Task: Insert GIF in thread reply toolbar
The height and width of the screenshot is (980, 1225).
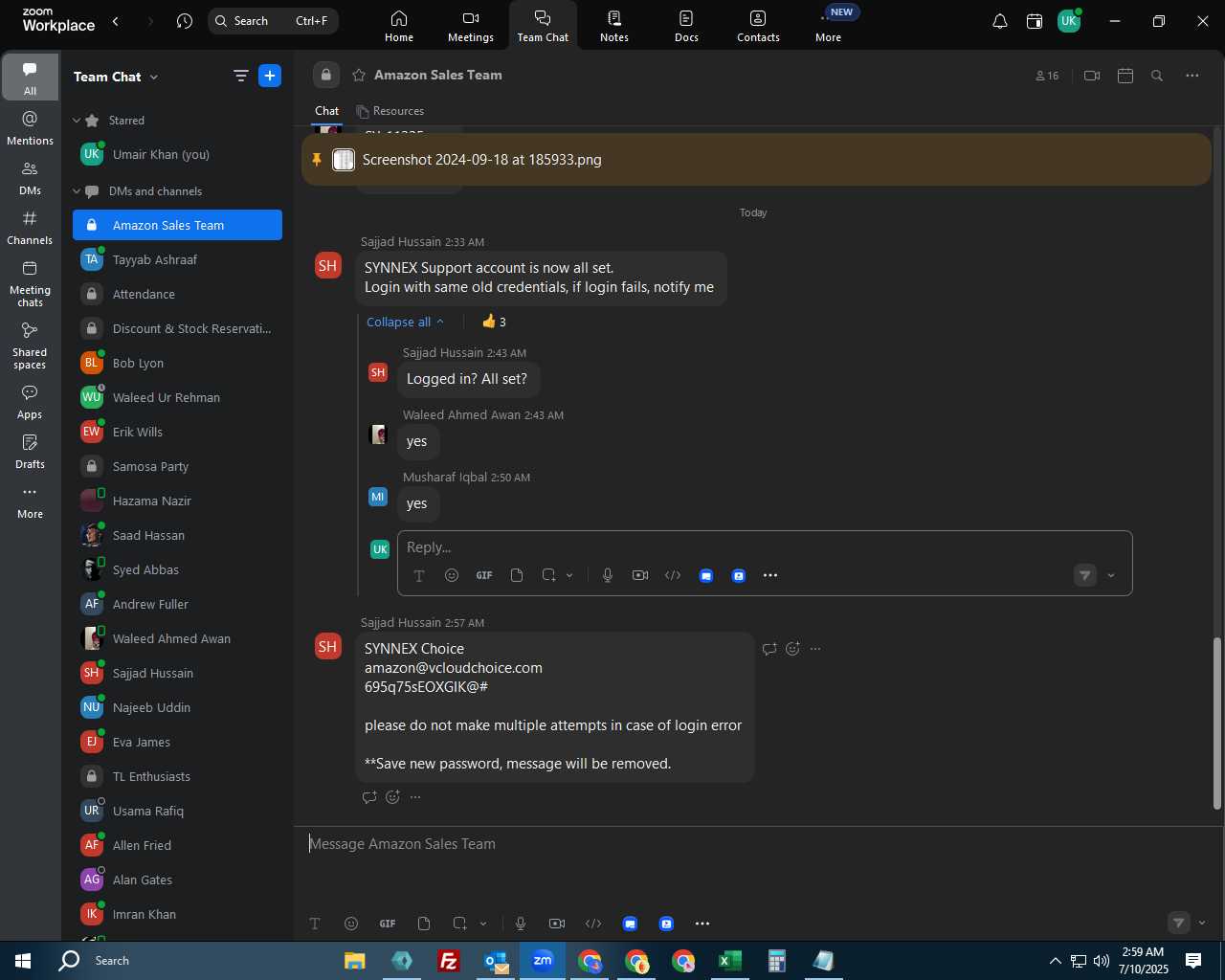Action: (x=484, y=575)
